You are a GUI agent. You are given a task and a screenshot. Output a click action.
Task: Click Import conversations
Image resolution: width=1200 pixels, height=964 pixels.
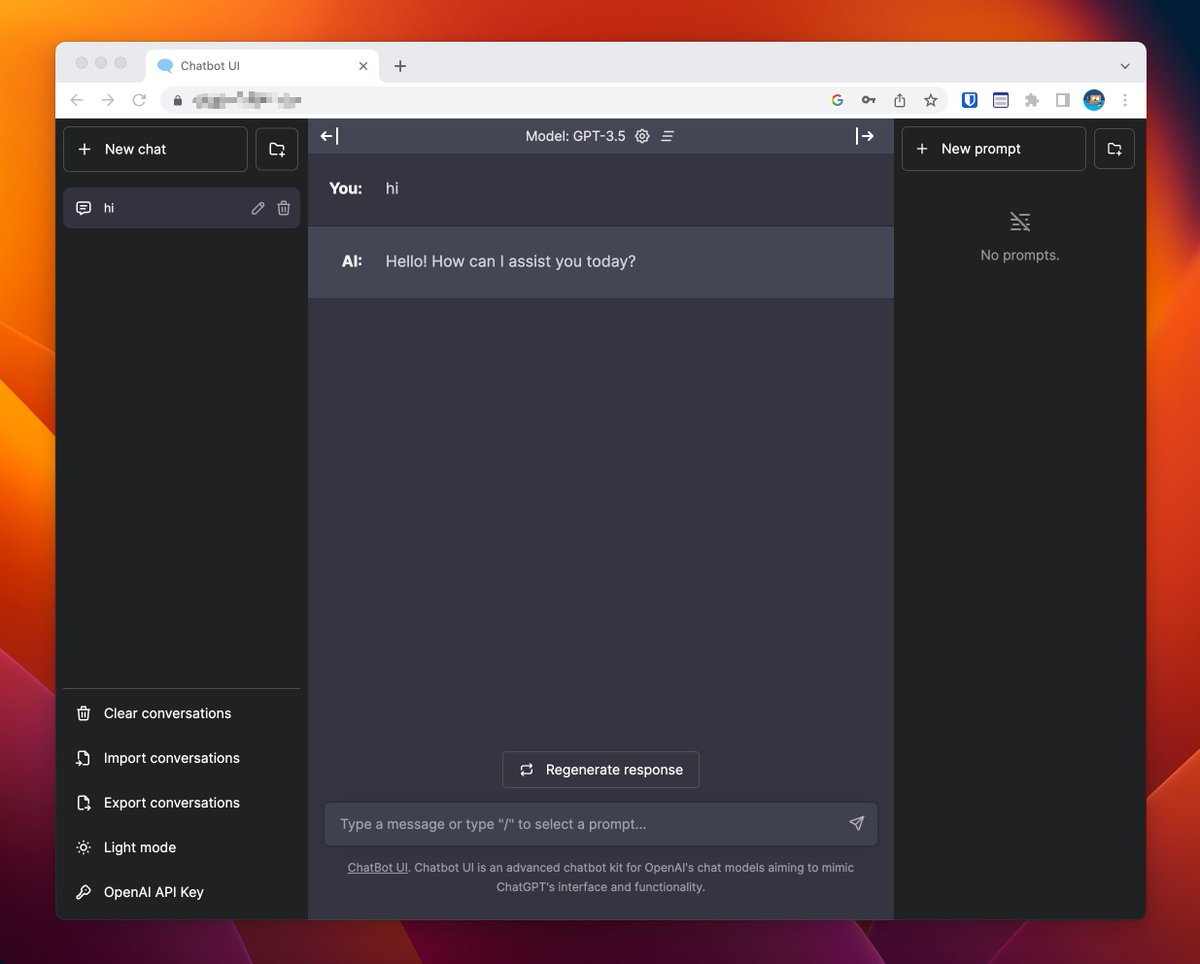(x=181, y=758)
